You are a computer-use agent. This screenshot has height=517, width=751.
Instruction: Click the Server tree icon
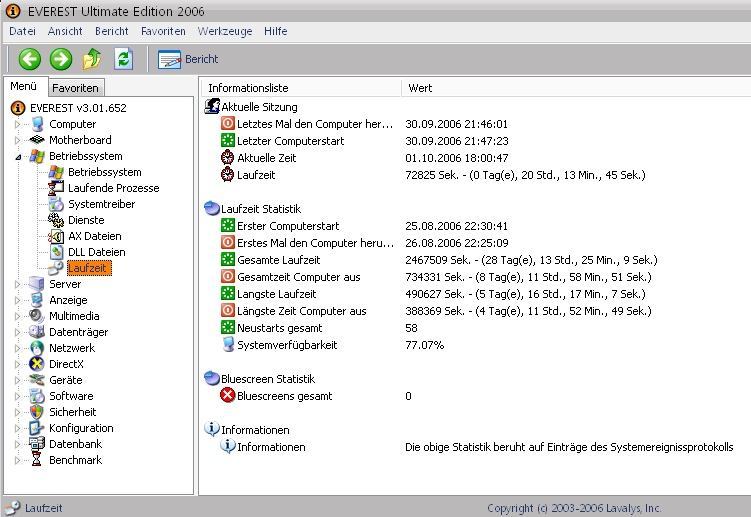click(36, 284)
